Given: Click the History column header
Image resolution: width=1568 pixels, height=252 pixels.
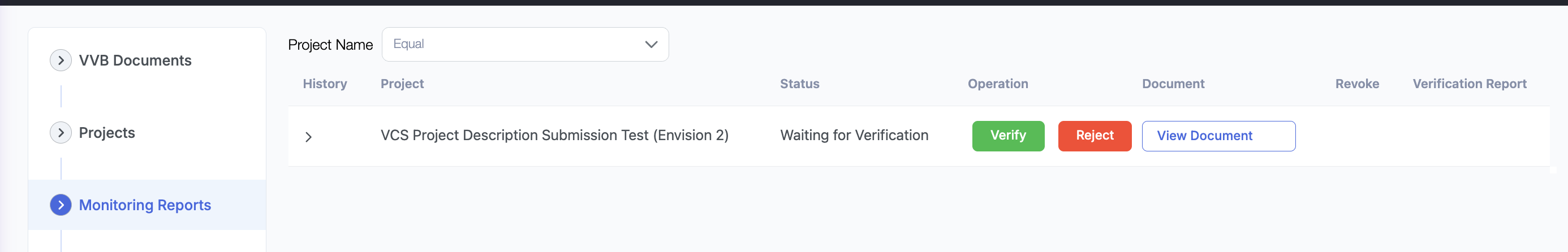Looking at the screenshot, I should click(x=325, y=84).
